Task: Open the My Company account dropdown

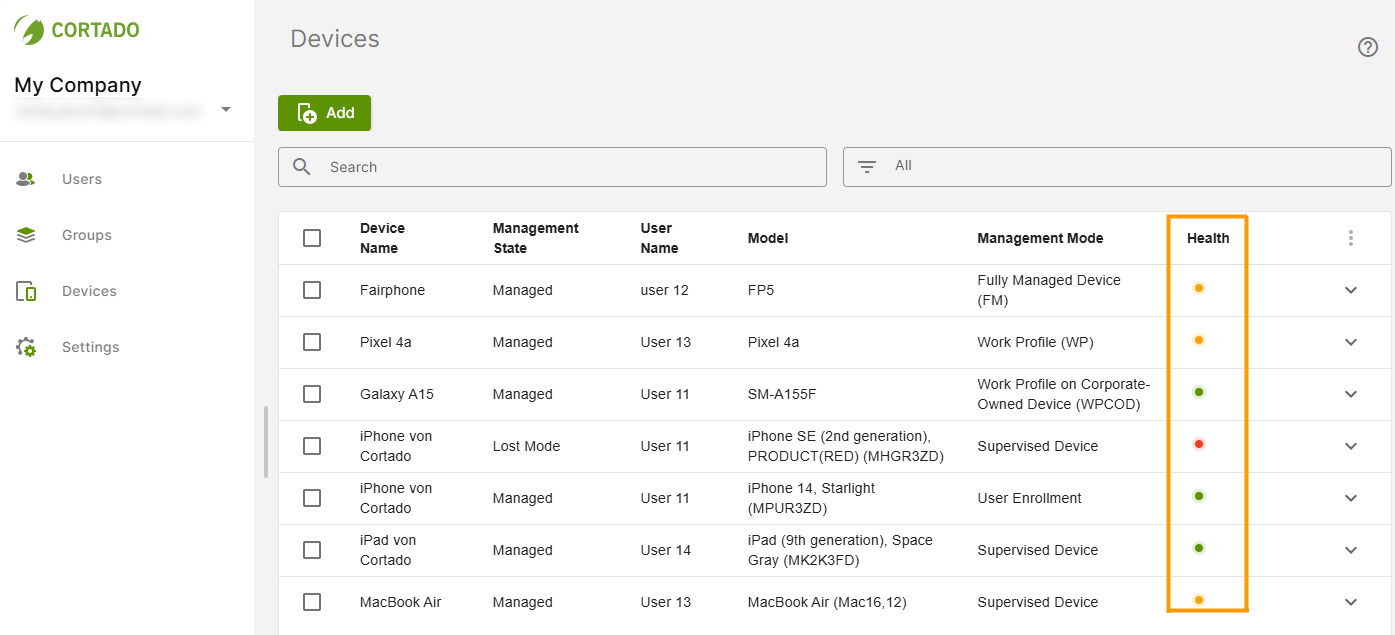Action: [x=226, y=110]
